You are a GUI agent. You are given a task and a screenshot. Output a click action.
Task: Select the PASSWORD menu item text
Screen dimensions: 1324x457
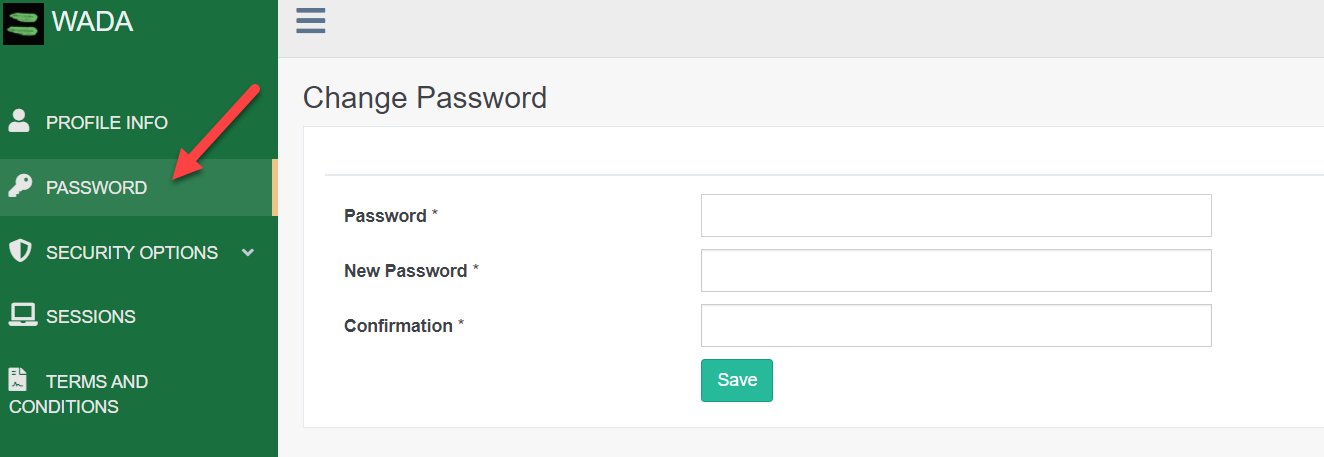tap(96, 188)
